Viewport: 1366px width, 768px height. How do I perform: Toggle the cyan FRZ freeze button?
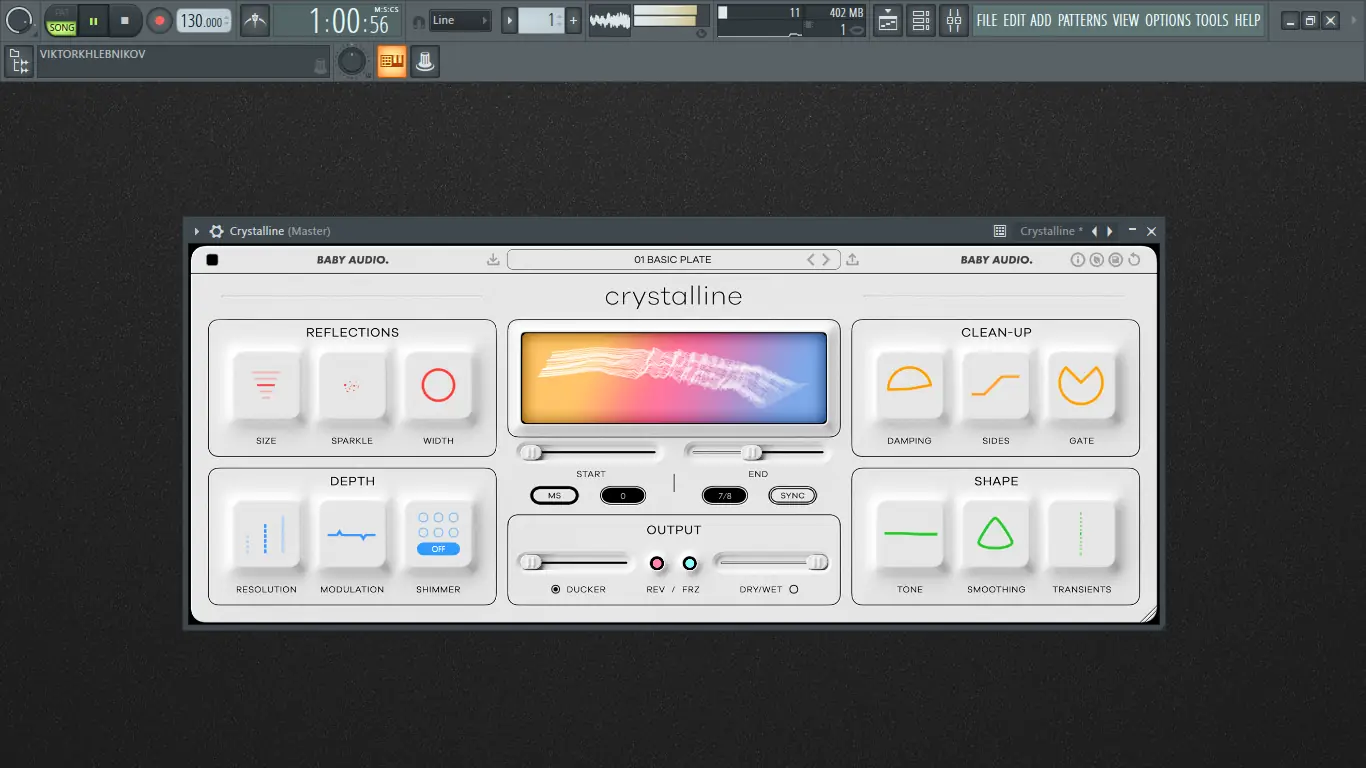click(690, 563)
